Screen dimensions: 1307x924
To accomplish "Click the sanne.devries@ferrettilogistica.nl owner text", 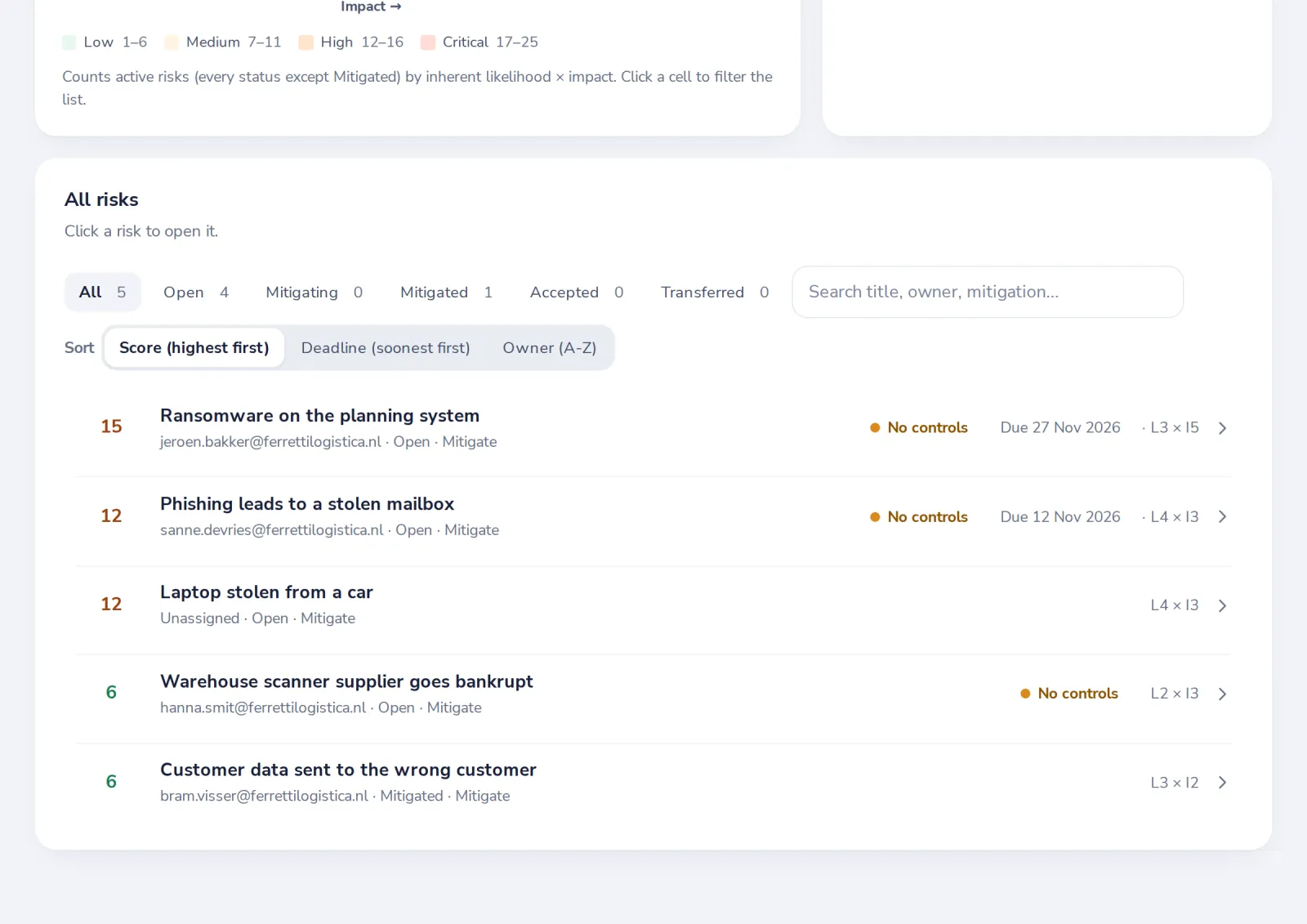I will tap(271, 529).
